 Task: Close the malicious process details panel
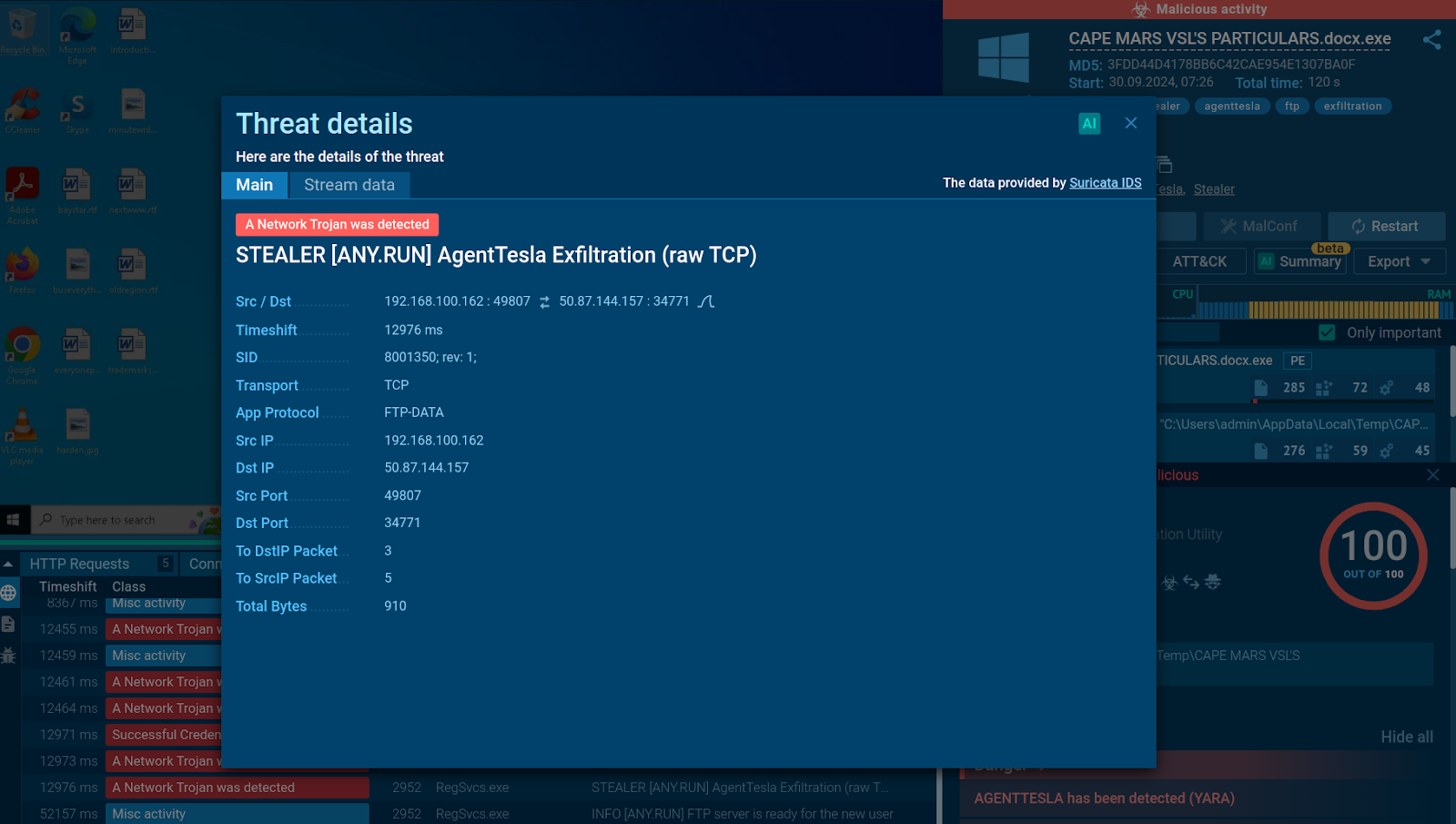click(x=1433, y=475)
